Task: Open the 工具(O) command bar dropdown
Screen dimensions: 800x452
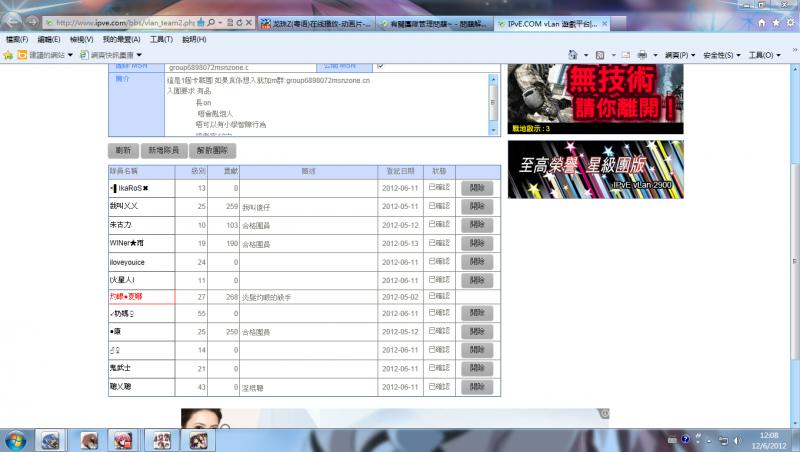Action: tap(764, 55)
